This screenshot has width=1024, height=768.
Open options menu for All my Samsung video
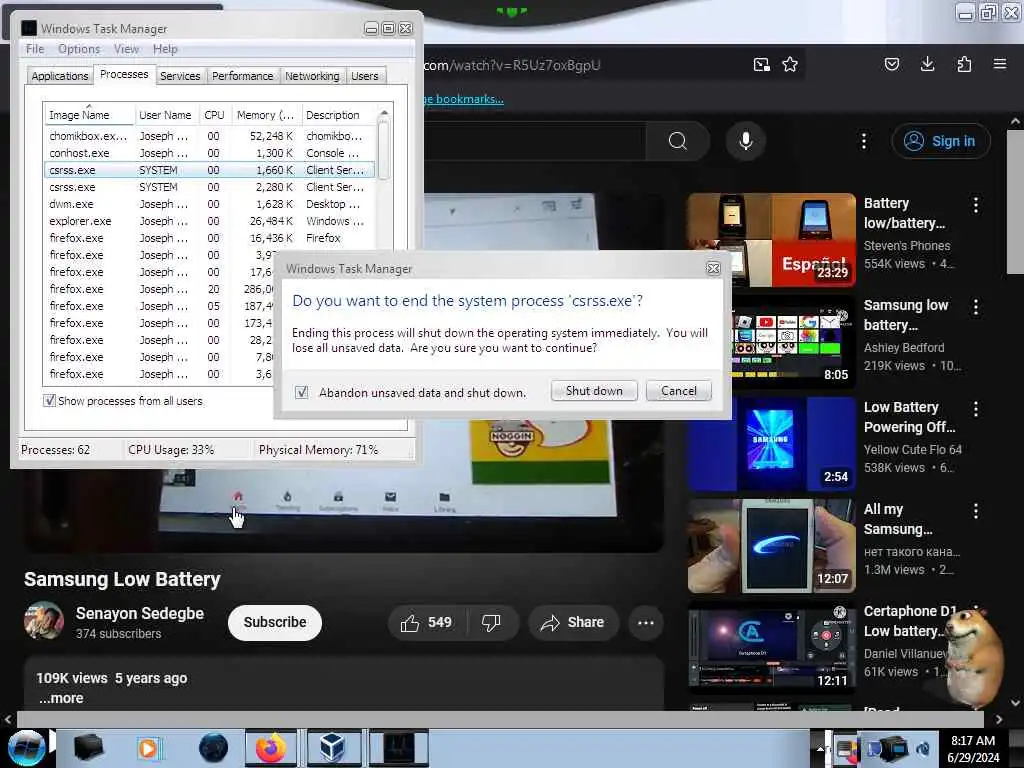976,511
